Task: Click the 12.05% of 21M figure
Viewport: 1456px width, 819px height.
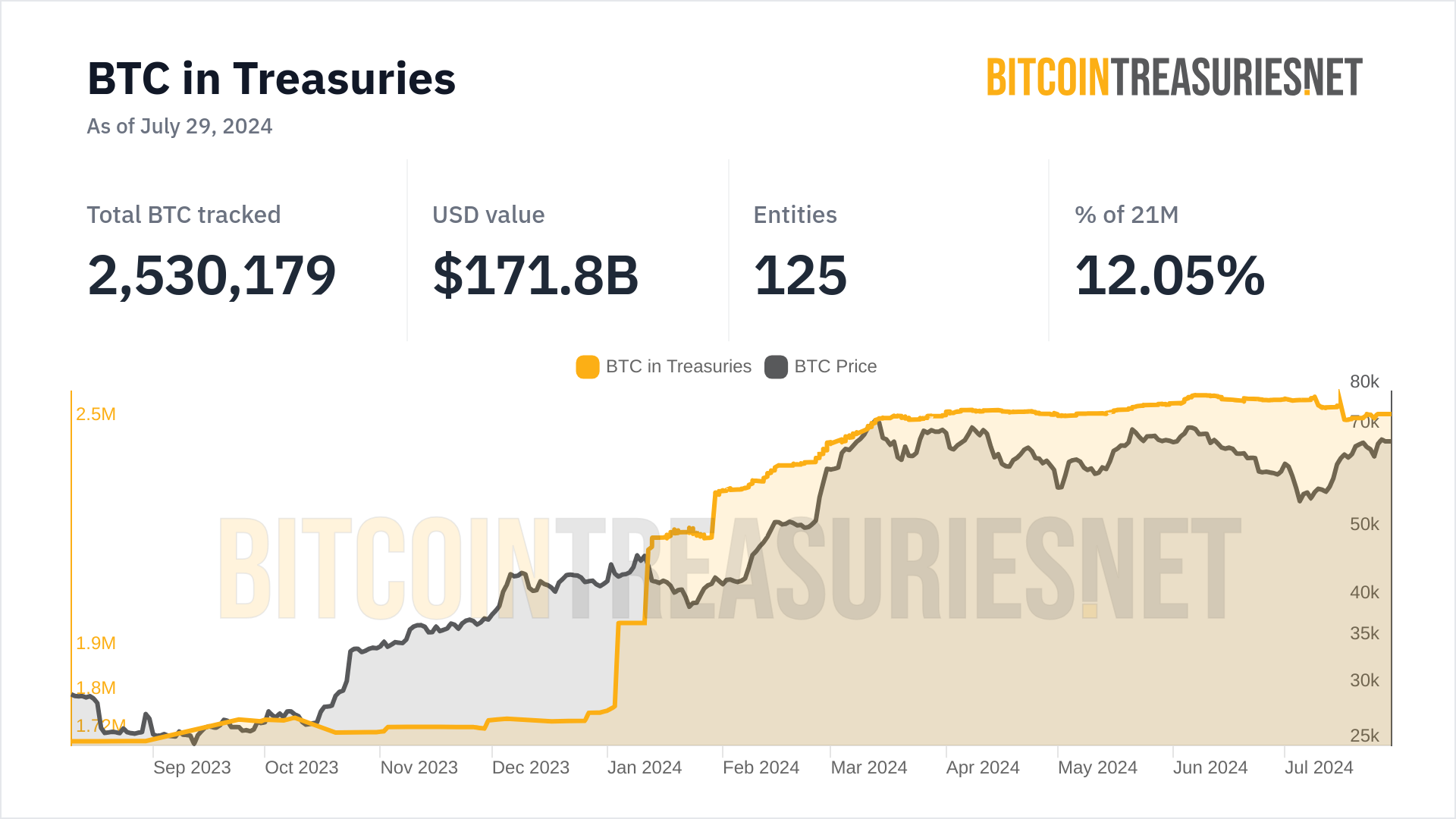Action: 1169,275
